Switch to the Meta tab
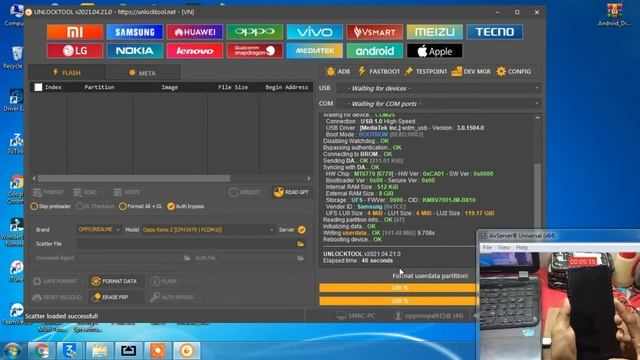 [142, 73]
